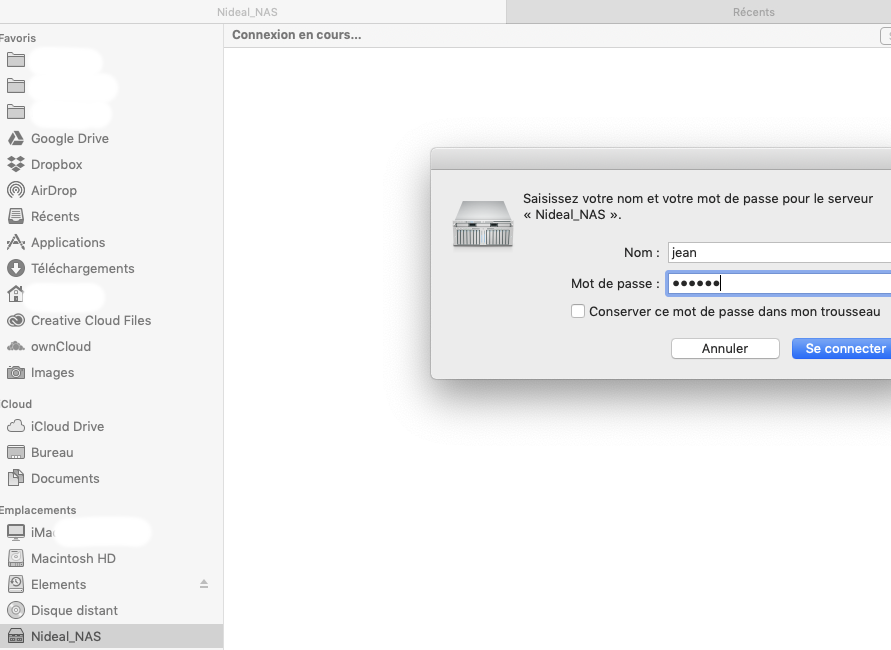Click the Macintosh HD label
The width and height of the screenshot is (891, 650).
(73, 559)
